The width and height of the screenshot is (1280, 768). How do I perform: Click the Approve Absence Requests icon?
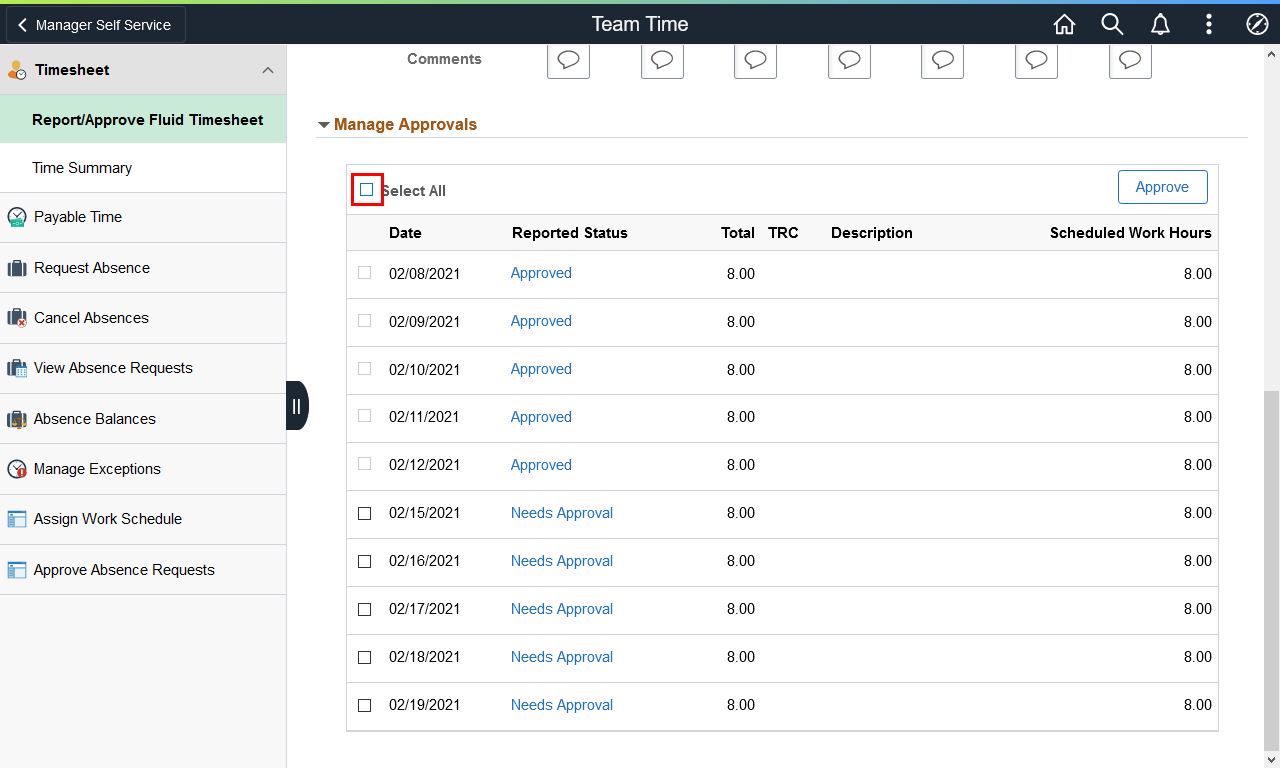pos(17,570)
